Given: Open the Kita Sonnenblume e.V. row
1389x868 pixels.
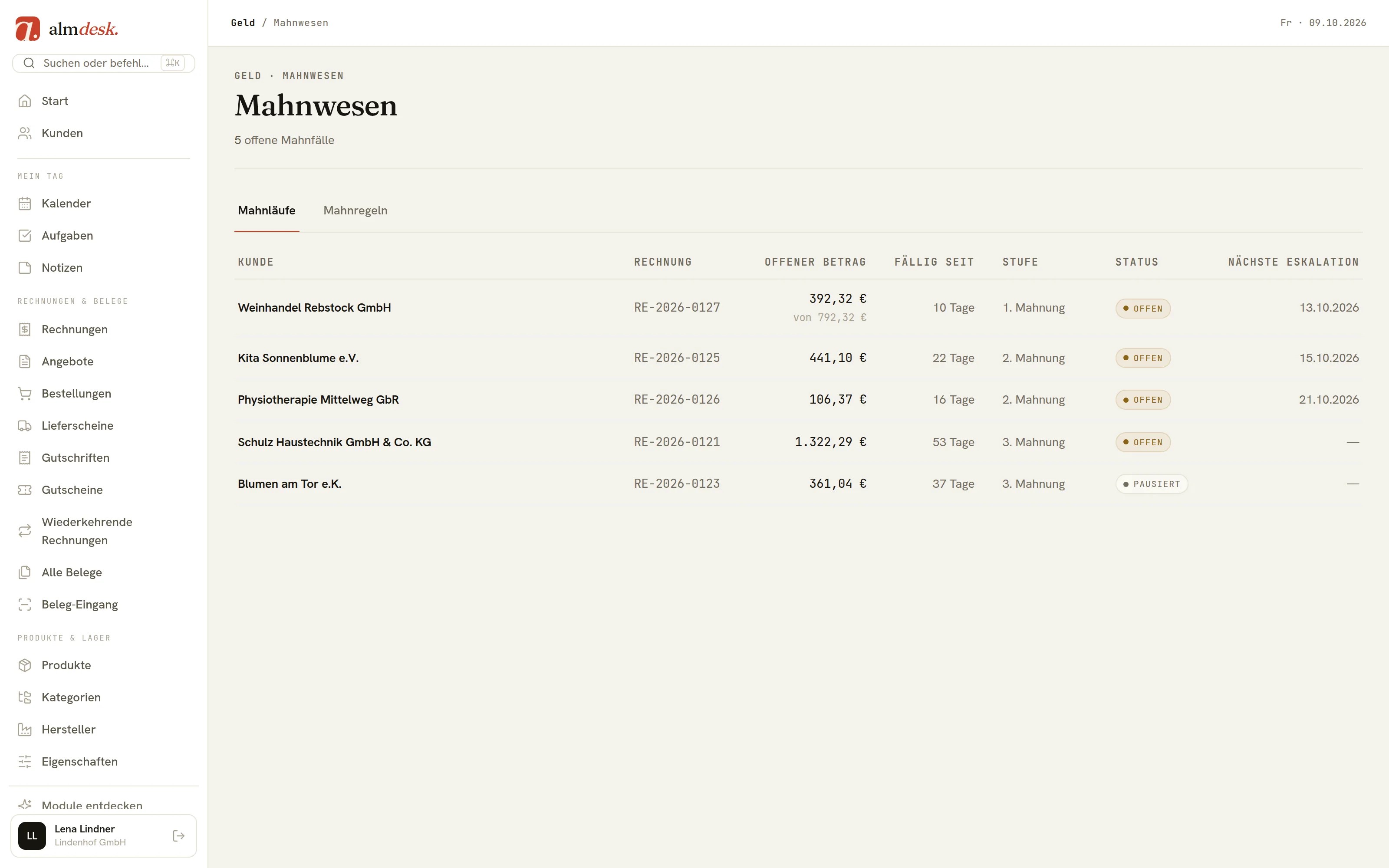Looking at the screenshot, I should tap(798, 358).
